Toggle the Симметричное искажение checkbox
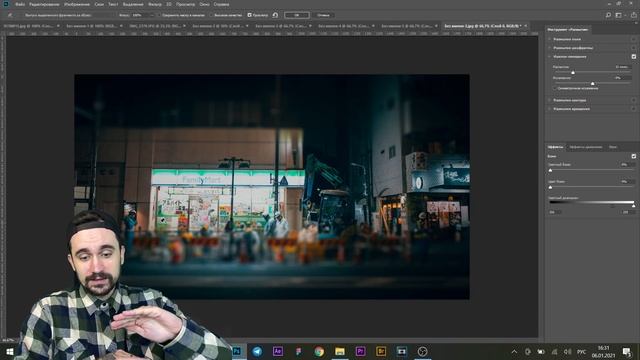The image size is (640, 360). tap(555, 88)
